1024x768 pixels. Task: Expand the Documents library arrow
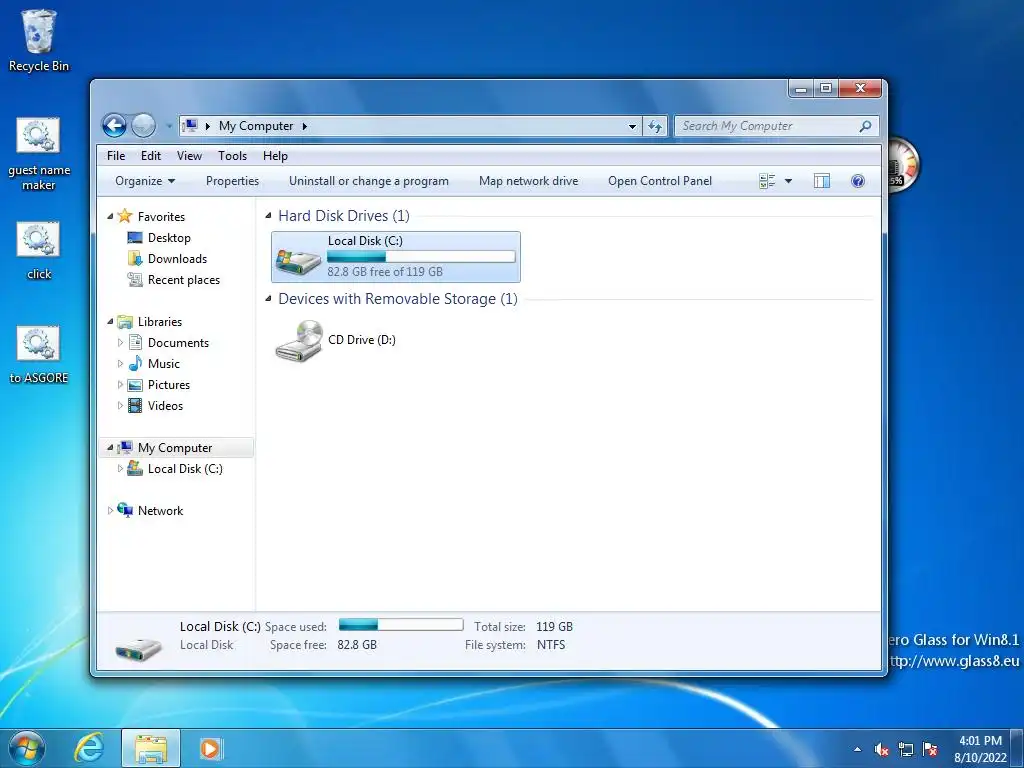point(120,342)
